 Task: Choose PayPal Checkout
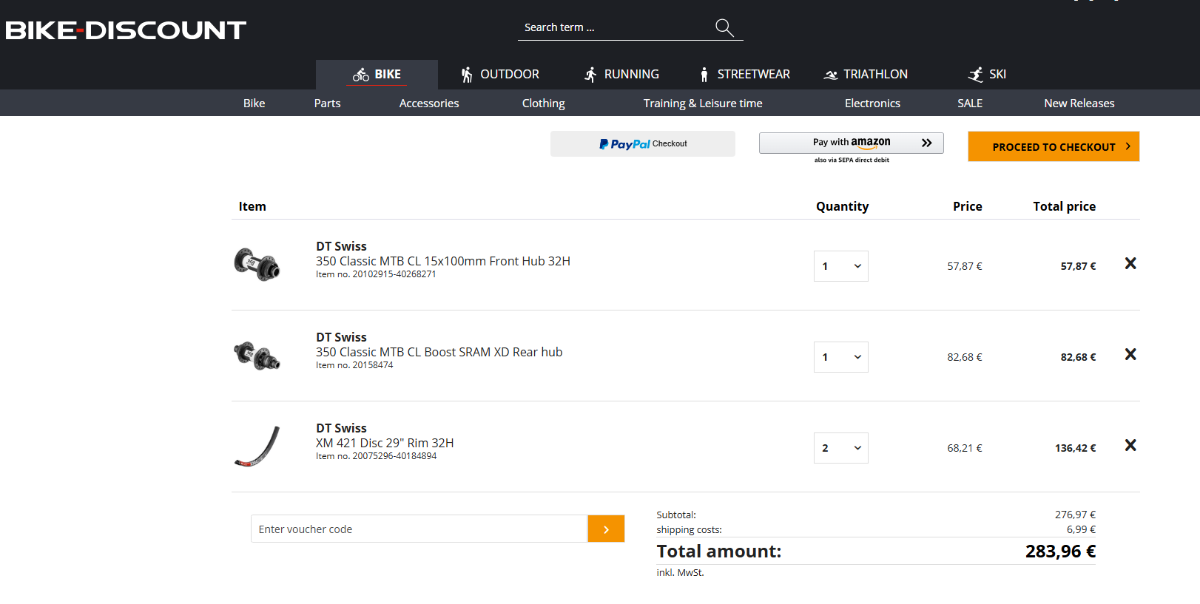pyautogui.click(x=642, y=144)
